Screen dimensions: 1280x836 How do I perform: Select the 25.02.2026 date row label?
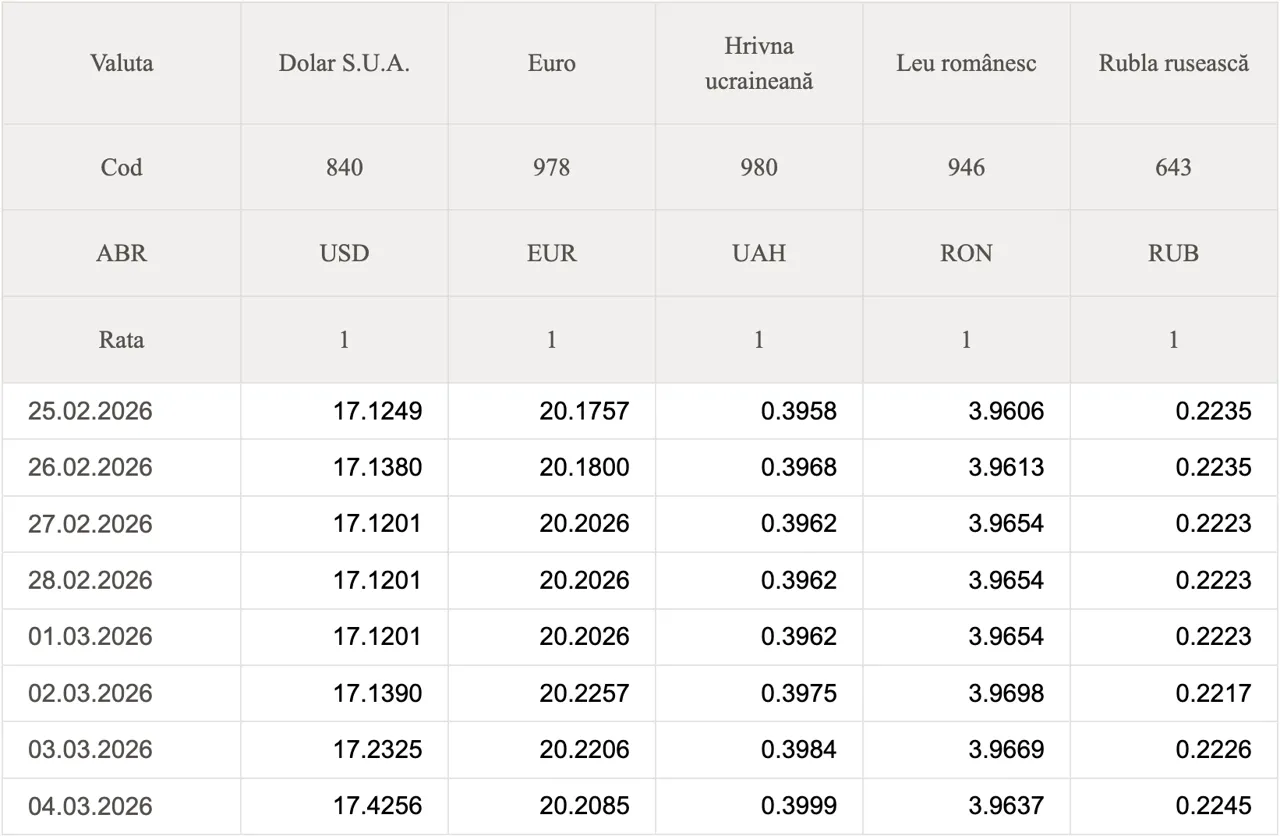(90, 411)
